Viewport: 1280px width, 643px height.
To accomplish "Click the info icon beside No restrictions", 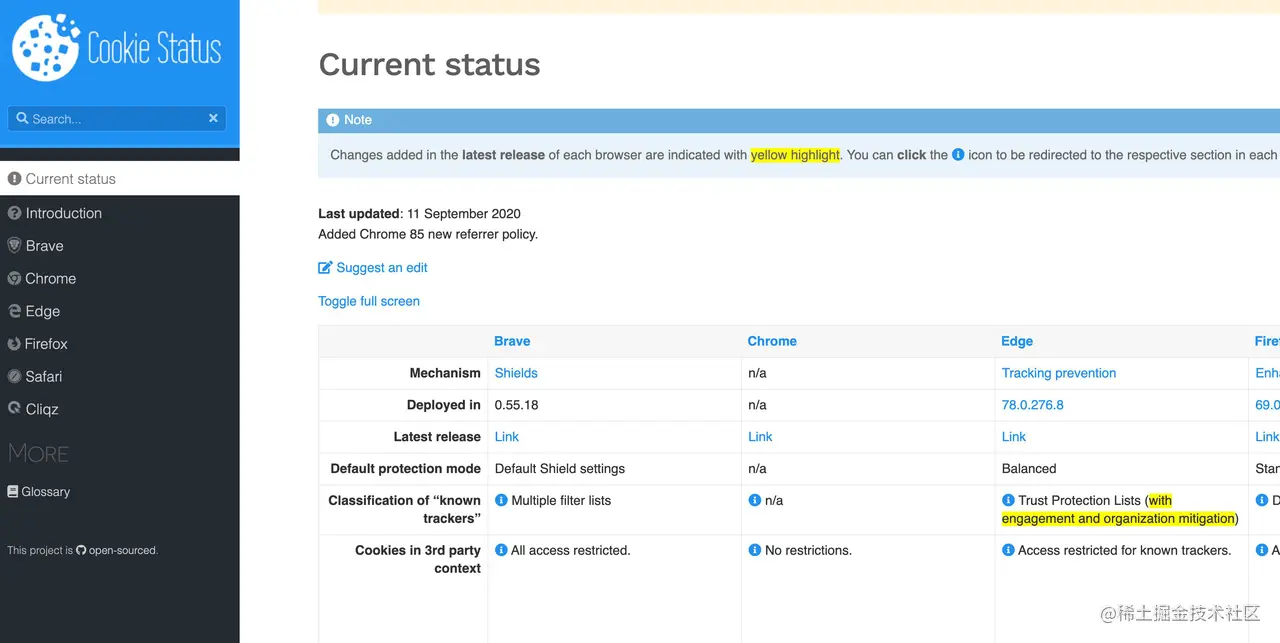I will click(755, 550).
